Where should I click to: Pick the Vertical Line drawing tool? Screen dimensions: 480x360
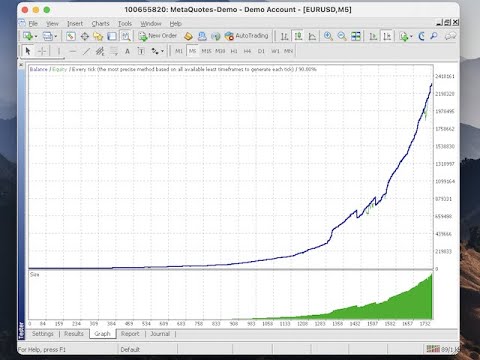click(59, 51)
